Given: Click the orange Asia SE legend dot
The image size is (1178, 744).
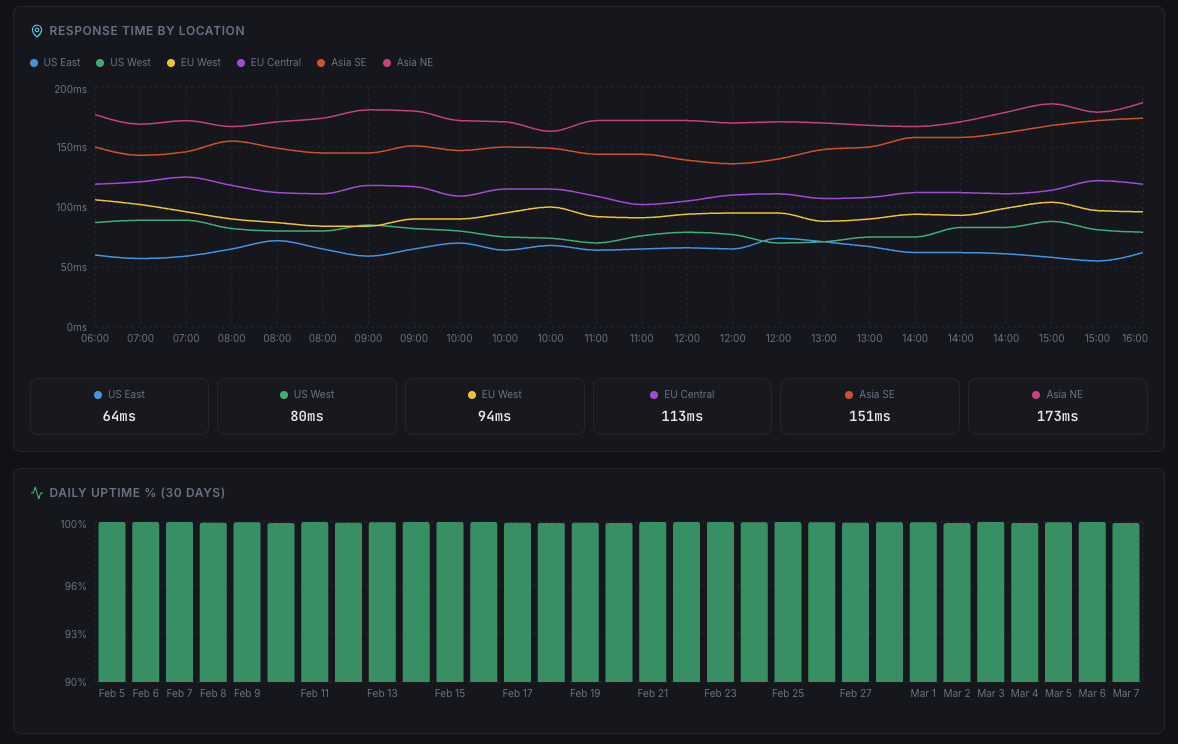Looking at the screenshot, I should [319, 62].
